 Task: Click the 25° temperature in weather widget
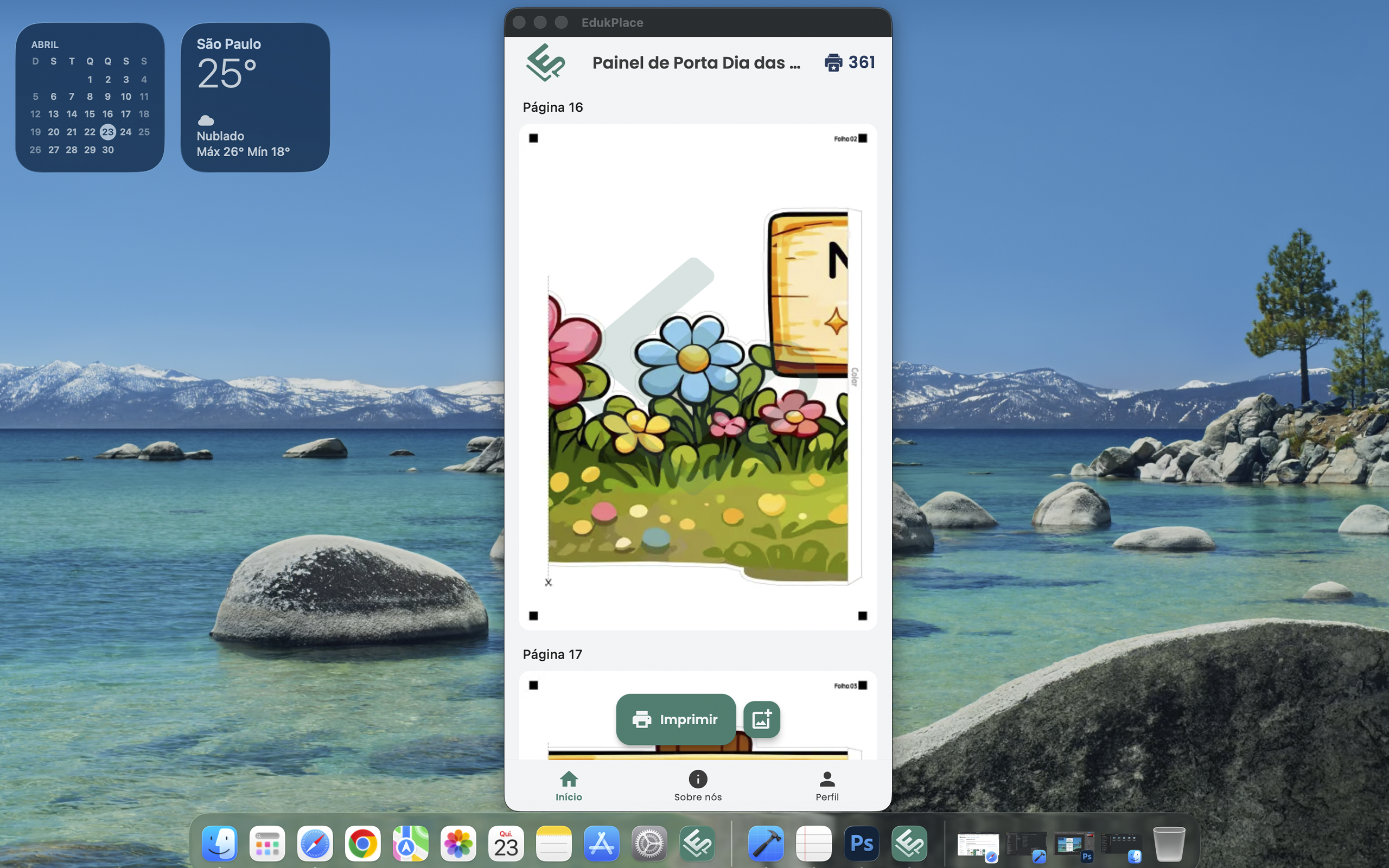click(227, 73)
